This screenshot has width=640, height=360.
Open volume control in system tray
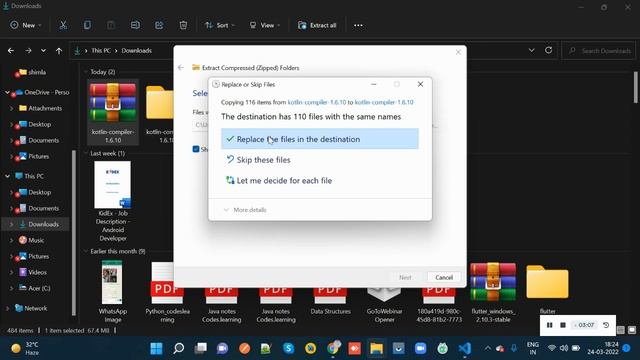click(564, 348)
